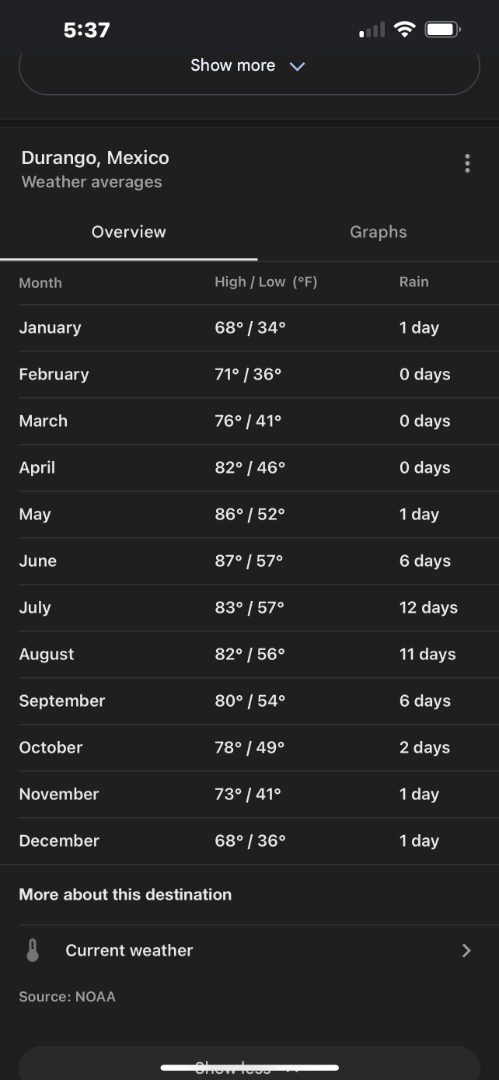Tap the battery indicator in status bar

pyautogui.click(x=442, y=30)
